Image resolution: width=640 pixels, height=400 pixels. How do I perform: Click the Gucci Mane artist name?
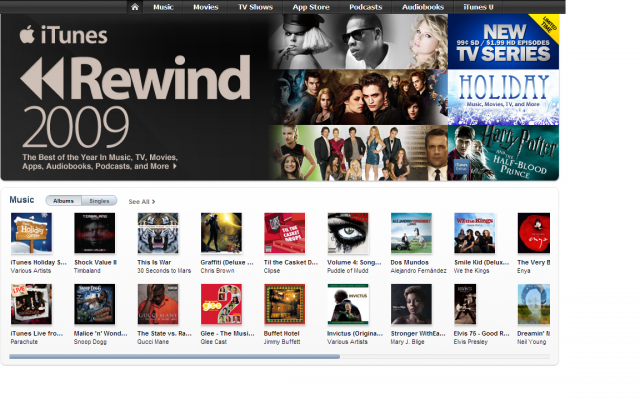click(153, 342)
